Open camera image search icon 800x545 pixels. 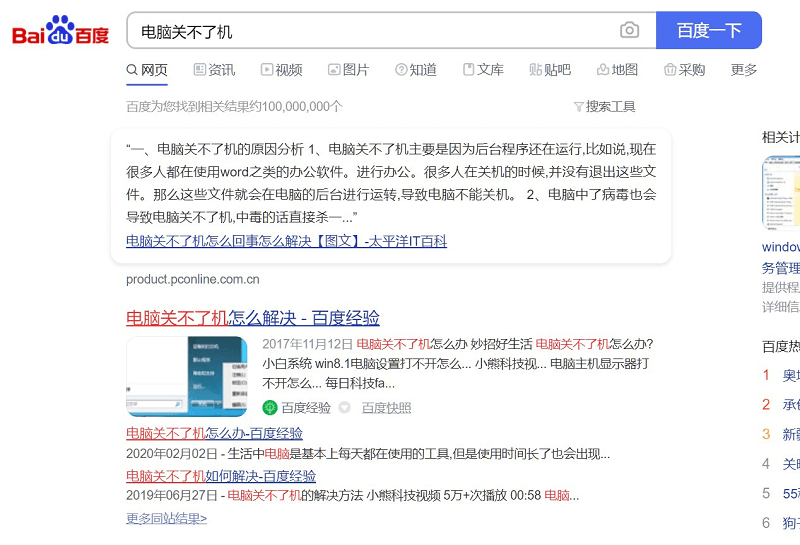pos(629,30)
